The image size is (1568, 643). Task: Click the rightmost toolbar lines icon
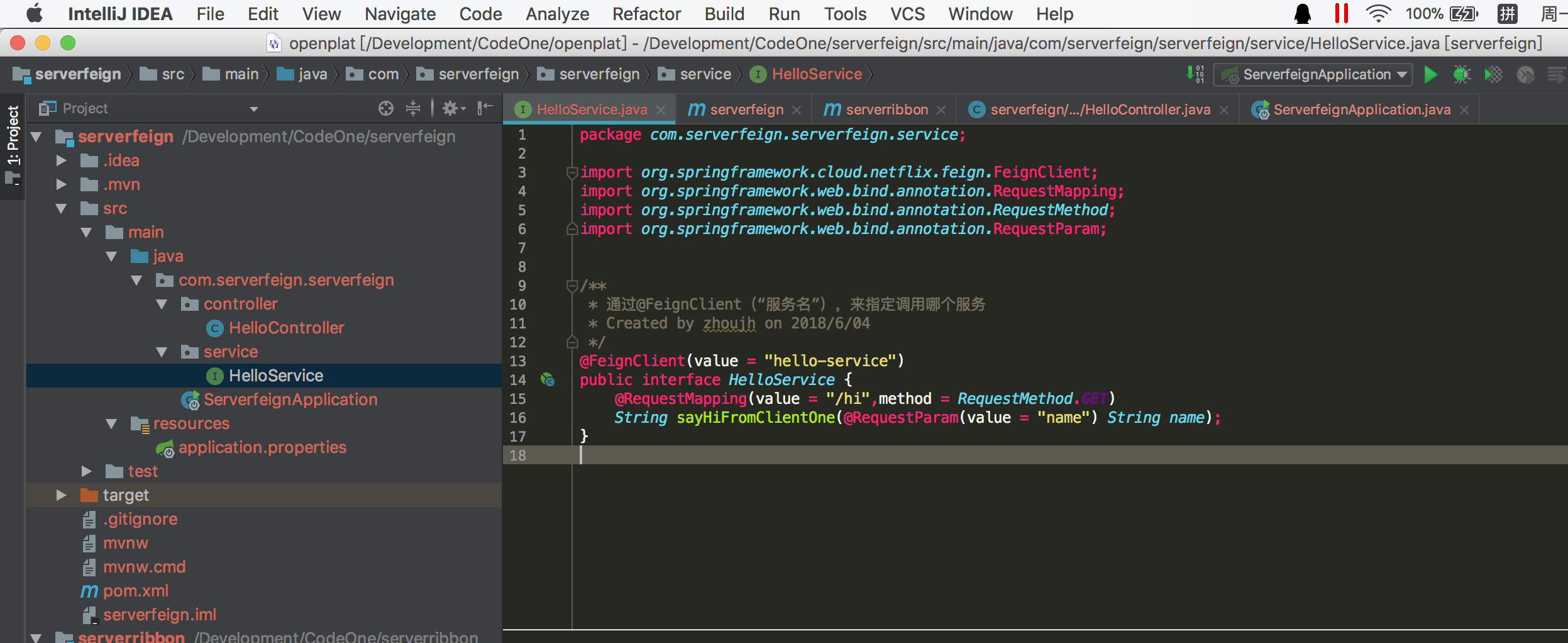point(1557,74)
